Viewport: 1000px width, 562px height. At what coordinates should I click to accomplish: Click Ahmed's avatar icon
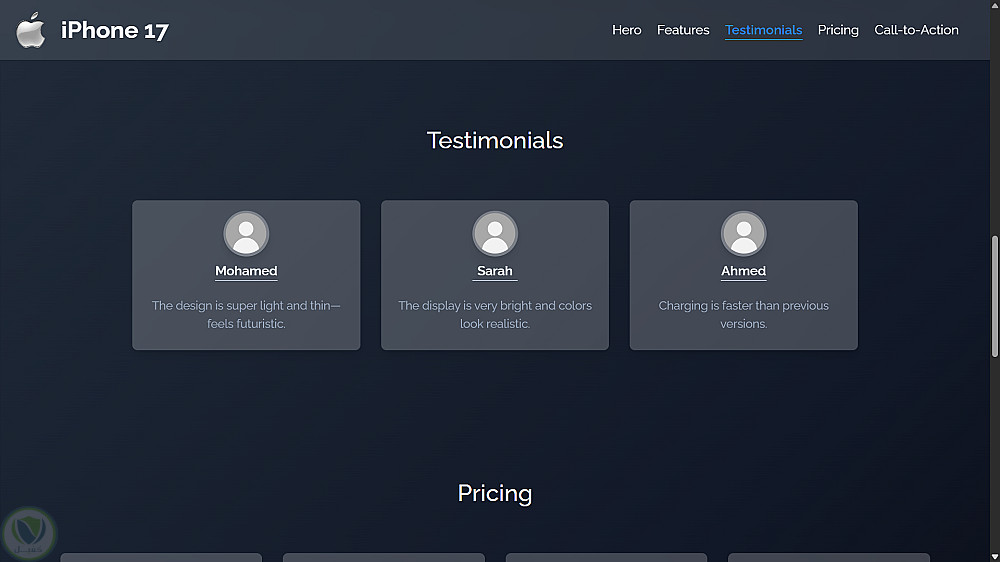click(x=744, y=233)
